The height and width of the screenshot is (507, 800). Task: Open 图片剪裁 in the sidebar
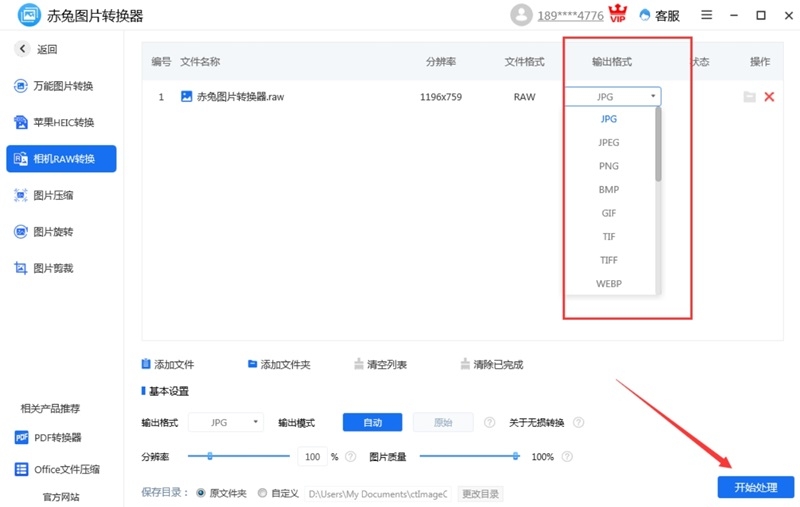[43, 268]
